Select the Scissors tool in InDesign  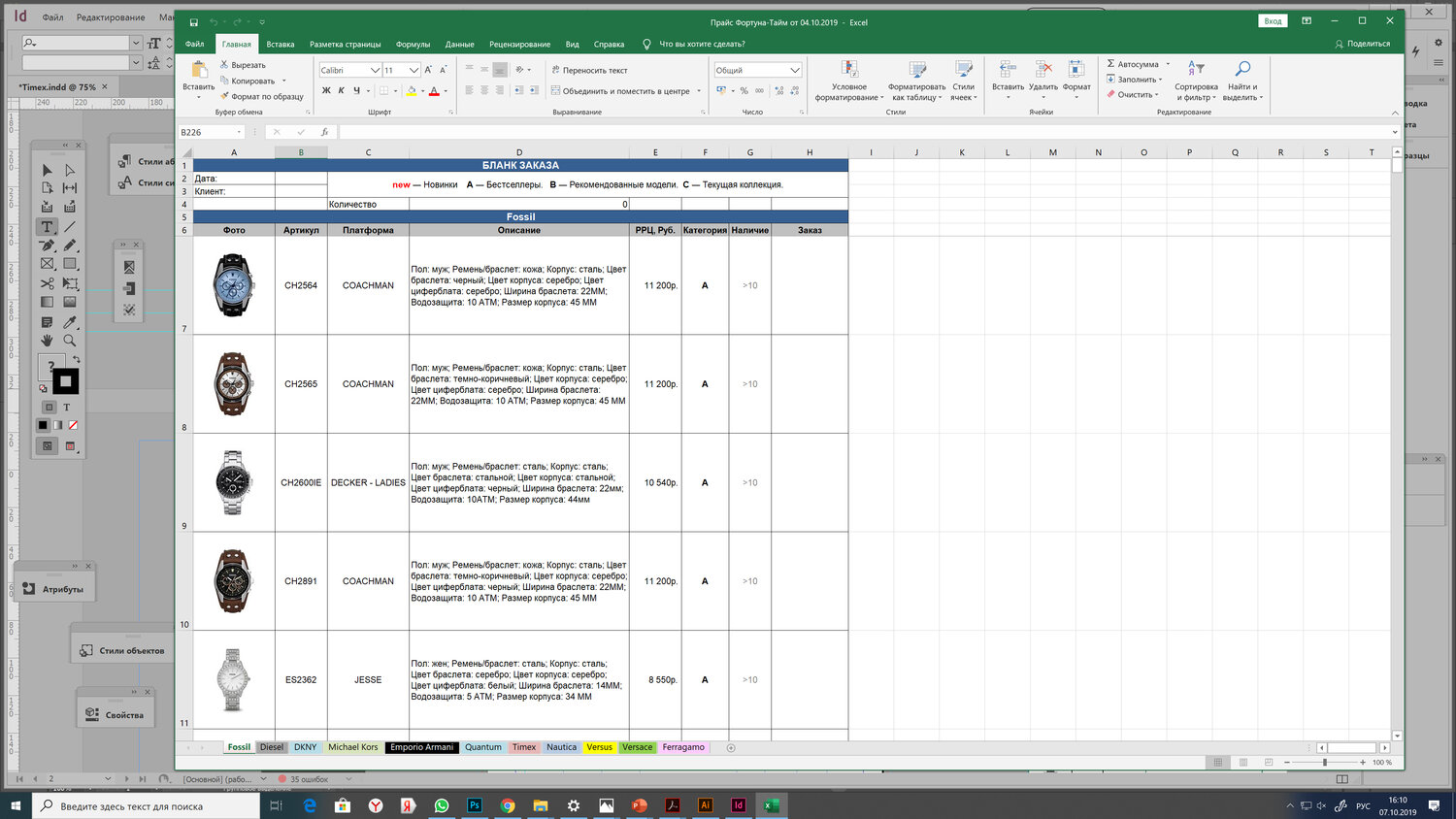pyautogui.click(x=47, y=283)
